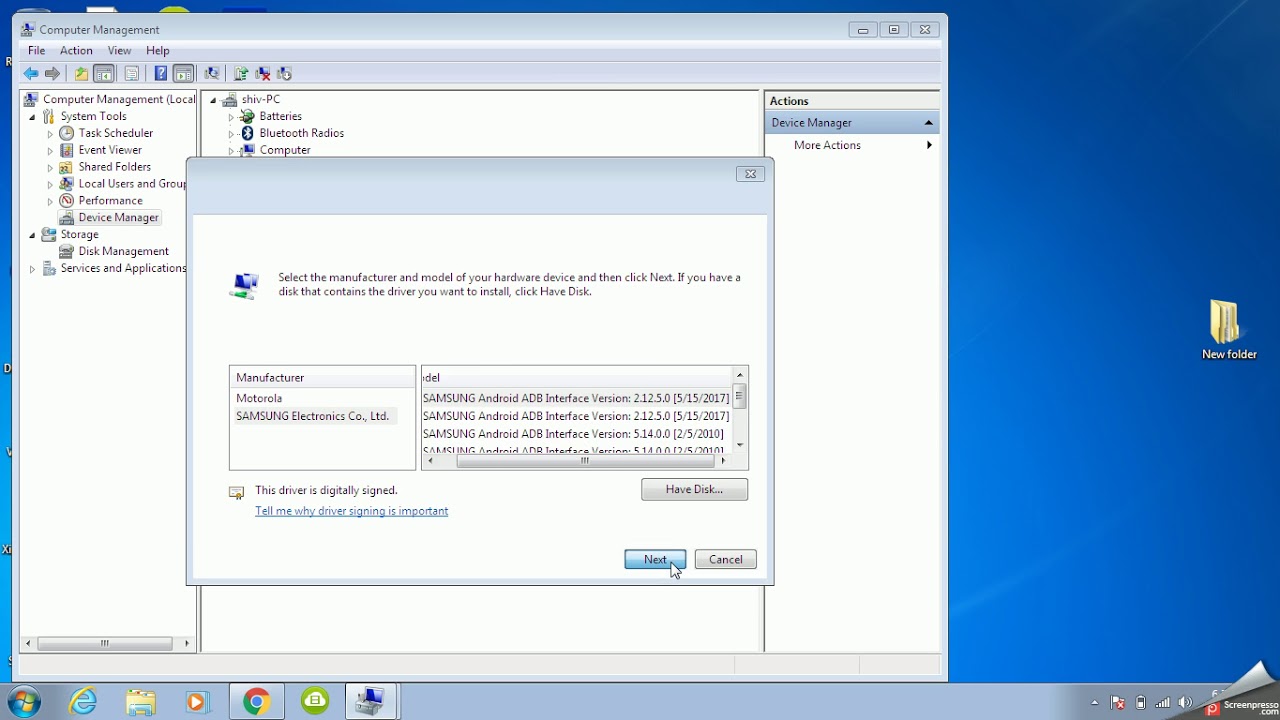This screenshot has height=720, width=1280.
Task: Toggle the Show/Hide Action Pane toolbar button
Action: coord(183,73)
